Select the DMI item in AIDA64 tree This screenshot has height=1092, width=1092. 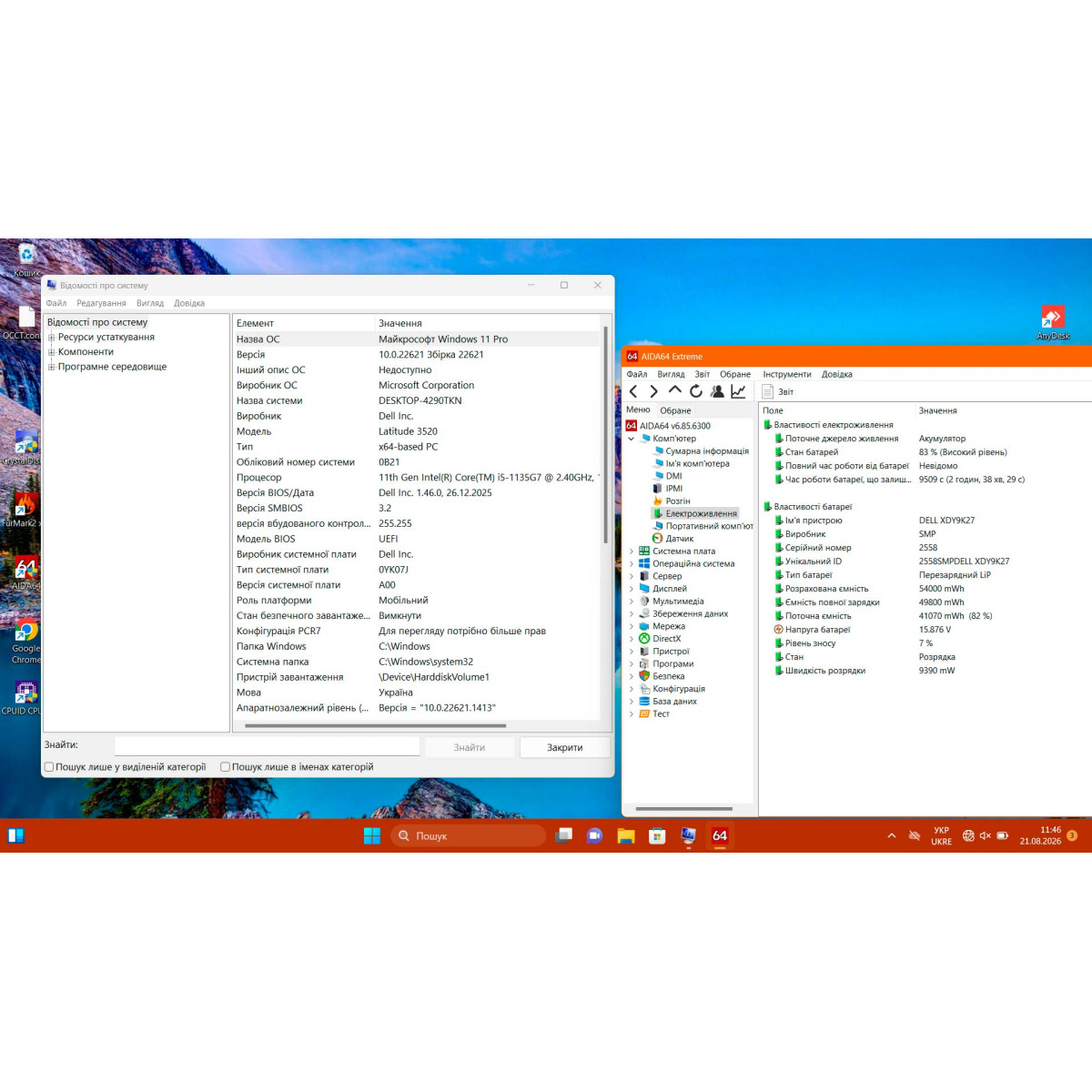(x=673, y=476)
